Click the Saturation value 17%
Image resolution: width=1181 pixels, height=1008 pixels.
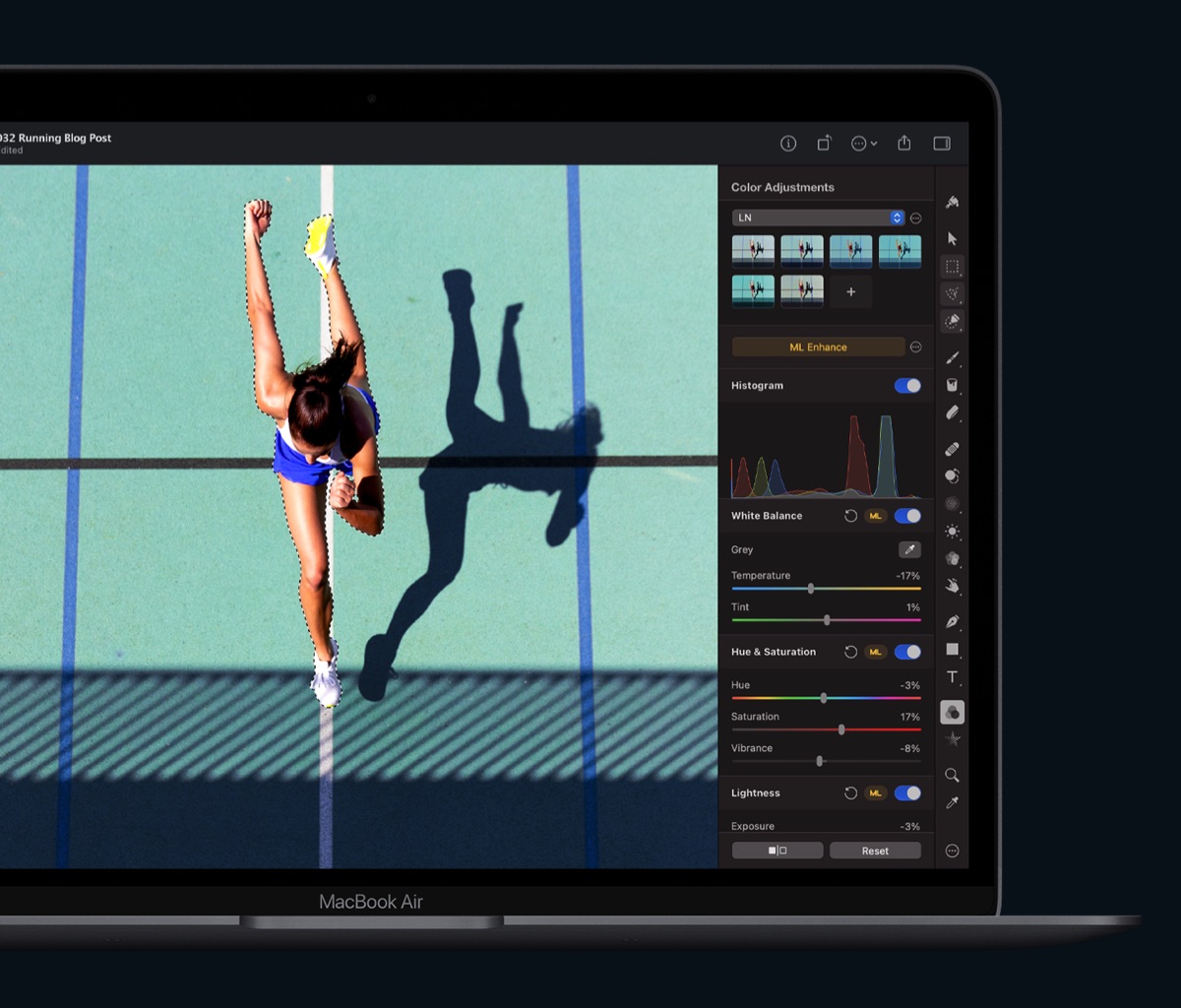coord(909,717)
